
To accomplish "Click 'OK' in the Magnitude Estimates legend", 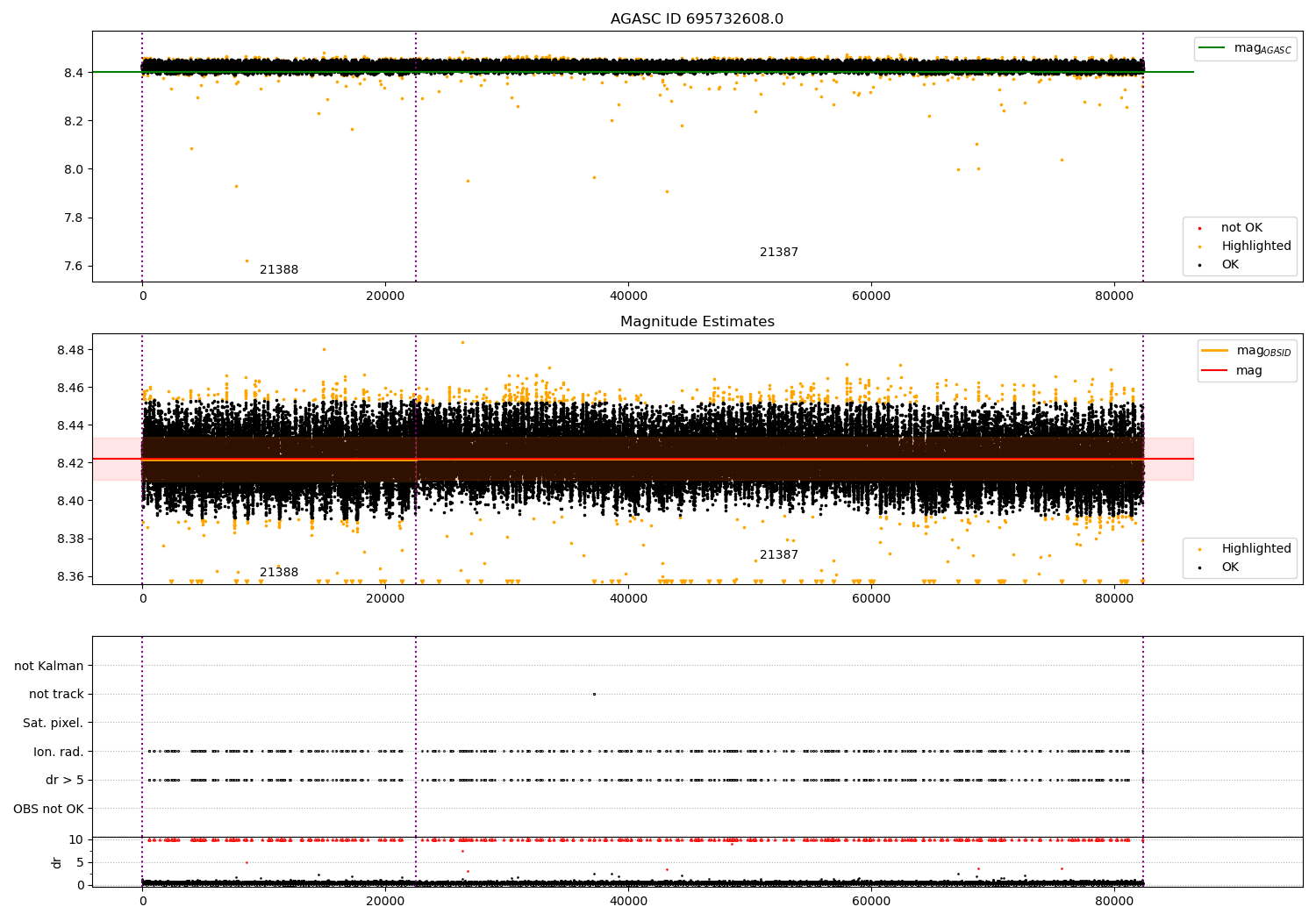I will (1230, 568).
